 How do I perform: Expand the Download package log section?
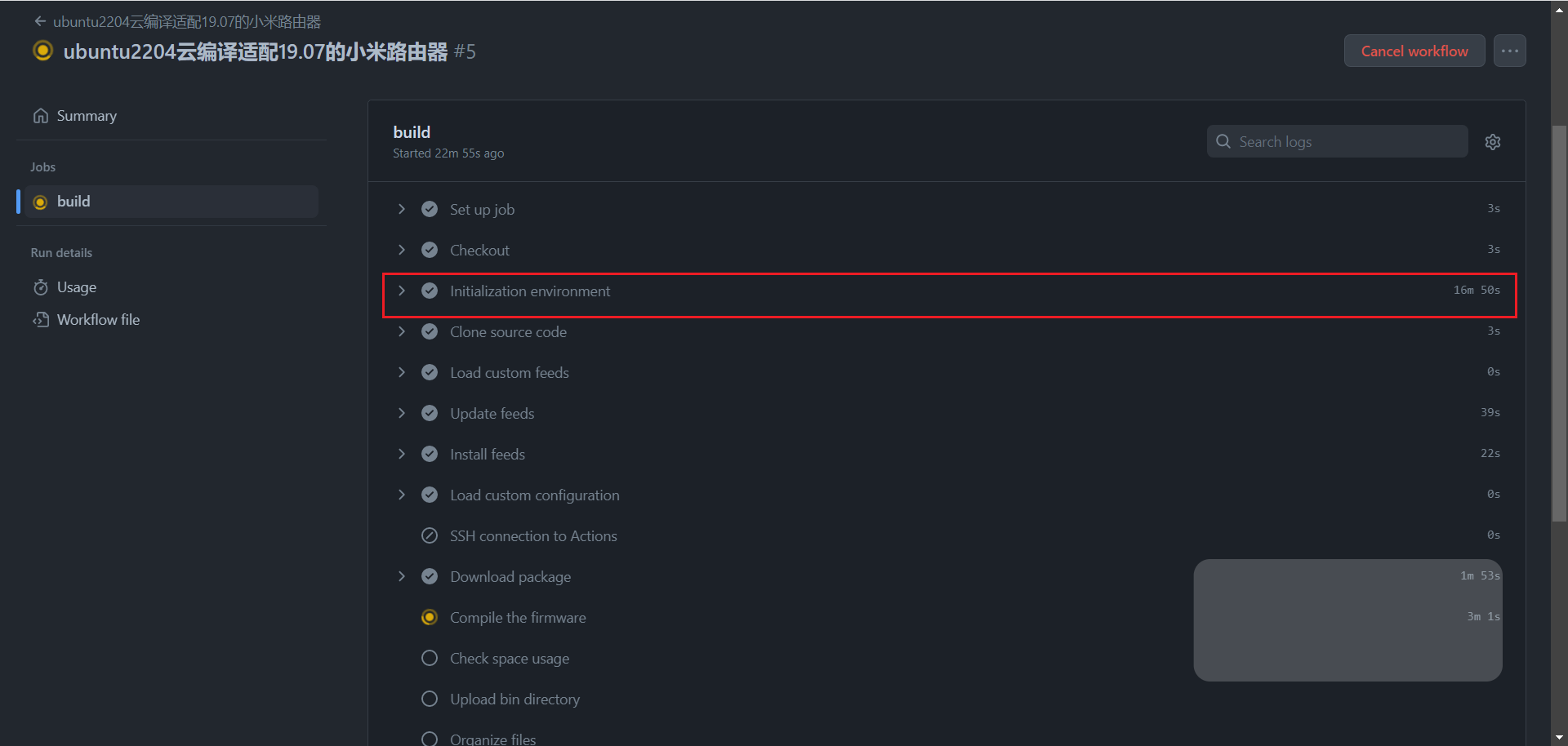point(401,576)
